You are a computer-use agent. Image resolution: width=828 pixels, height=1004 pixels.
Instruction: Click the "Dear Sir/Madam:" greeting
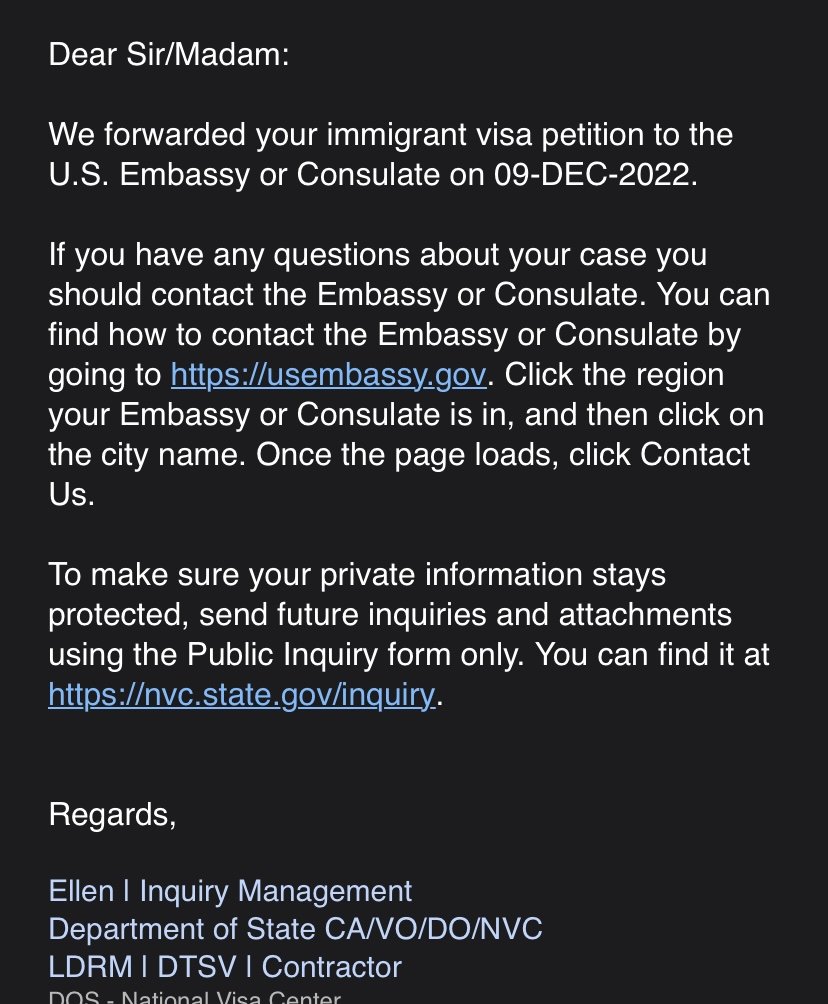click(168, 55)
